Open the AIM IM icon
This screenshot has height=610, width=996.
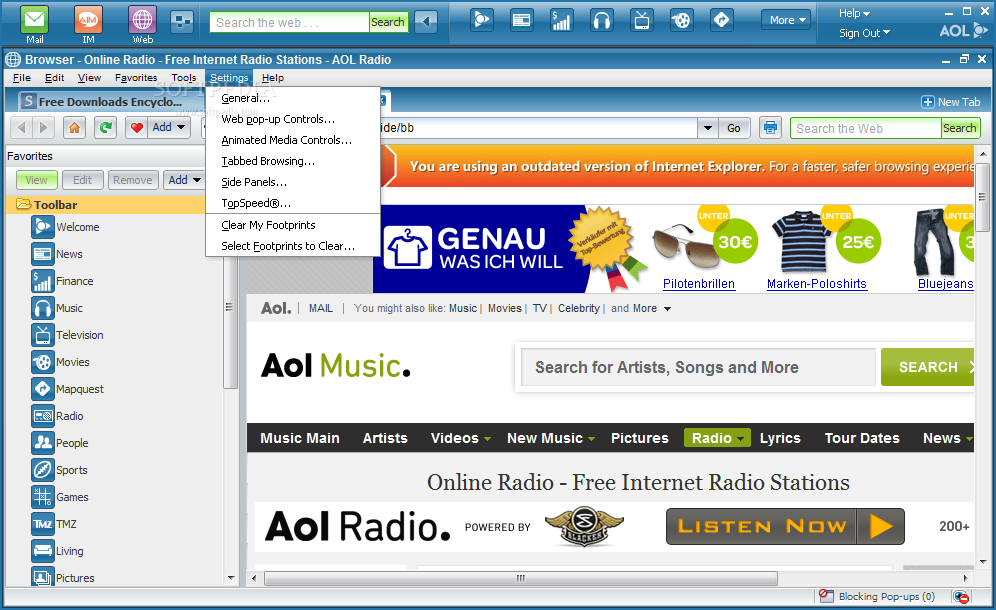(x=88, y=19)
